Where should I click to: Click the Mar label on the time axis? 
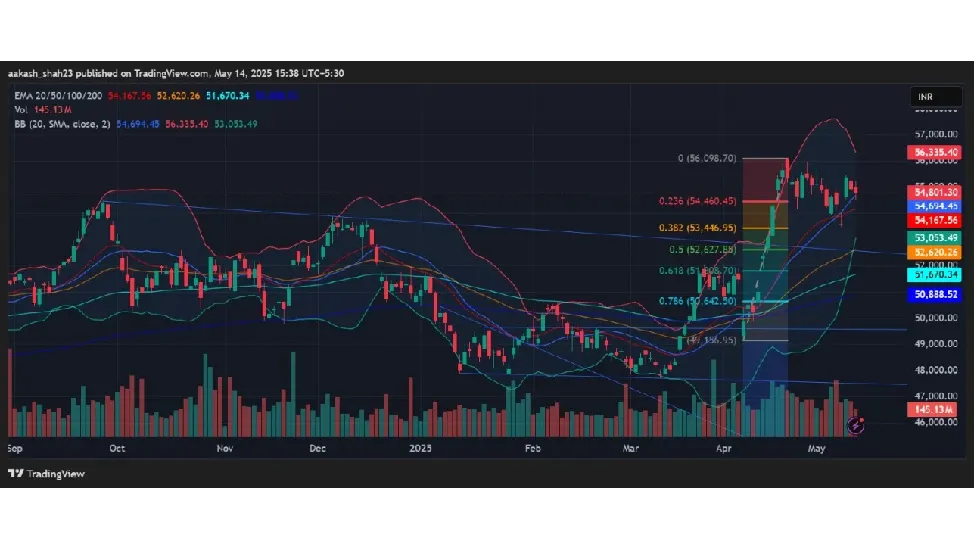click(x=630, y=448)
